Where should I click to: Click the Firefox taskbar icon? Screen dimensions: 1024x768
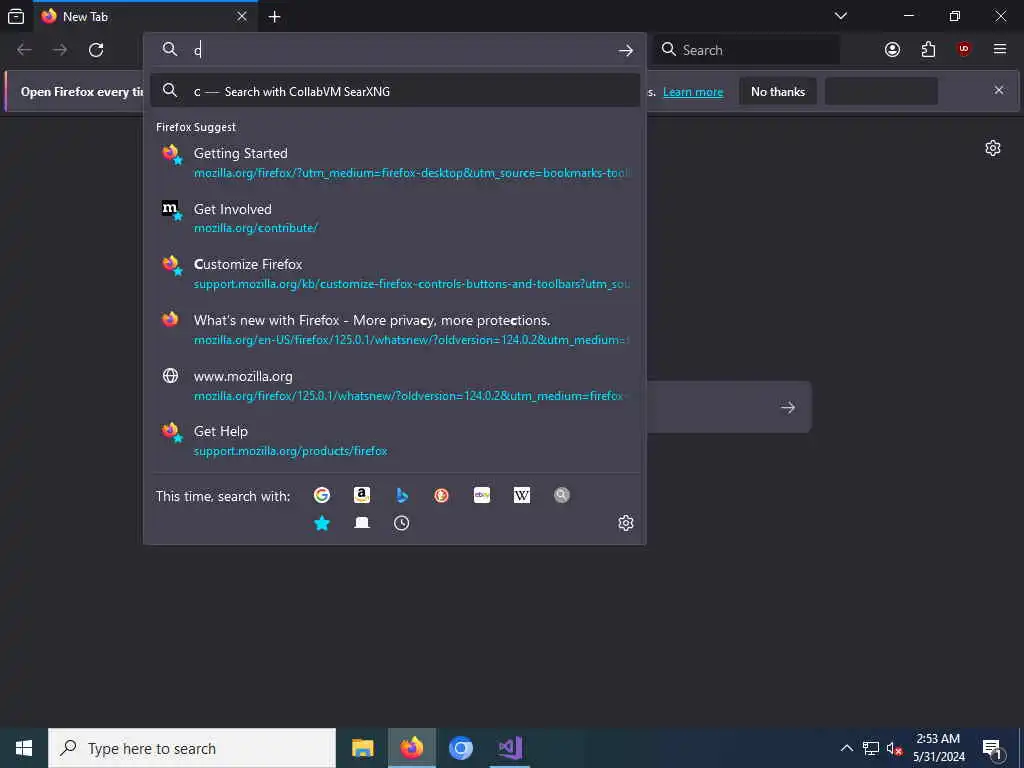411,748
